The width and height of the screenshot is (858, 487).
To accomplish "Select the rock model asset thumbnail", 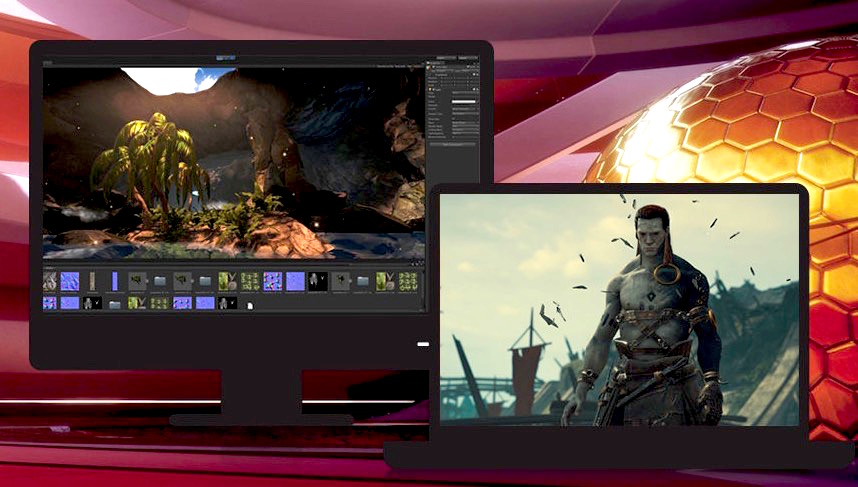I will 50,282.
